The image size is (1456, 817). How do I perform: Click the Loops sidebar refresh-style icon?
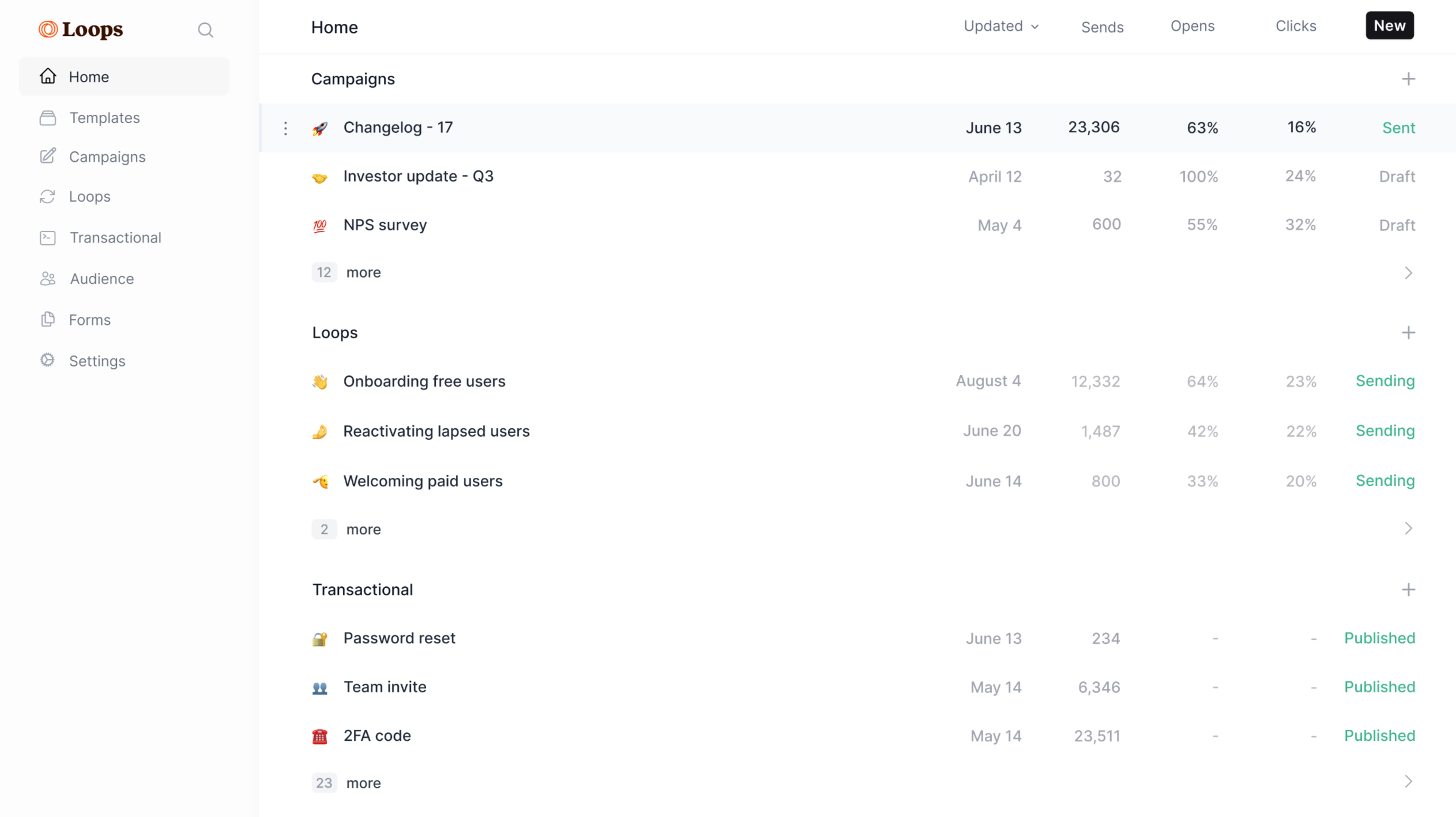[48, 197]
